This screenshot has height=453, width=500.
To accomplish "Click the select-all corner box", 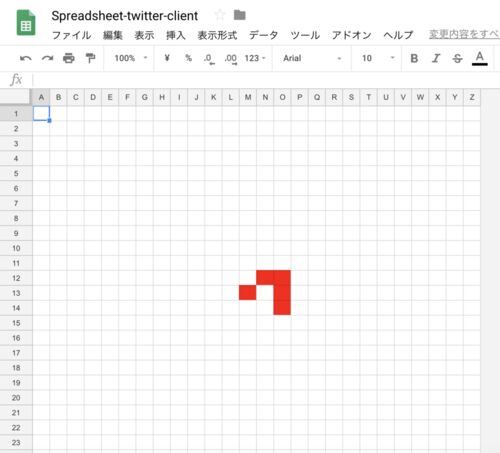I will [15, 97].
